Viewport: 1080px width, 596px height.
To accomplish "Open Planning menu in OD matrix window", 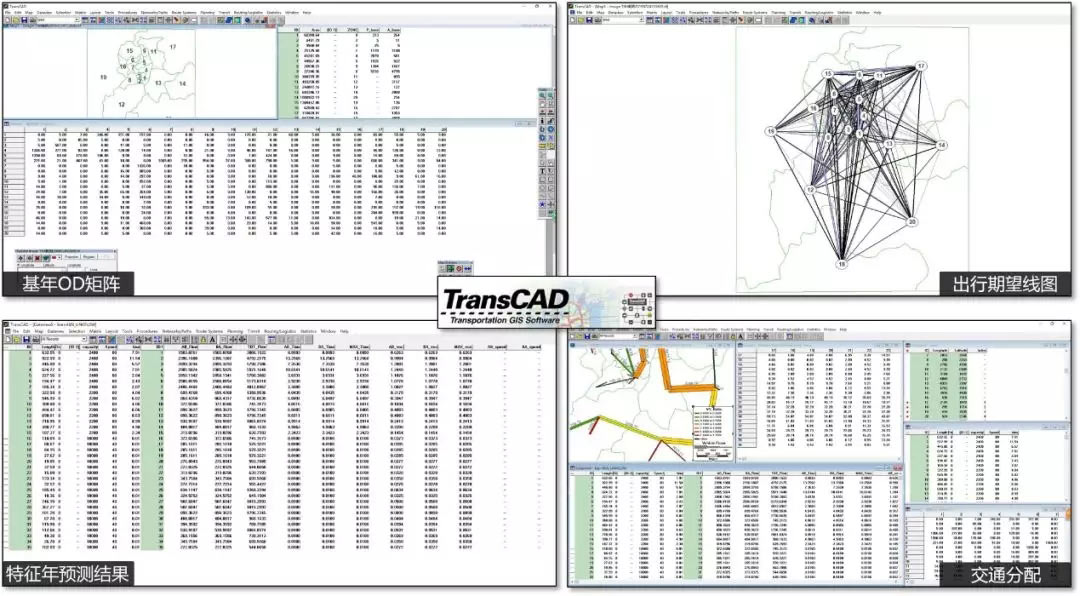I will pos(207,12).
